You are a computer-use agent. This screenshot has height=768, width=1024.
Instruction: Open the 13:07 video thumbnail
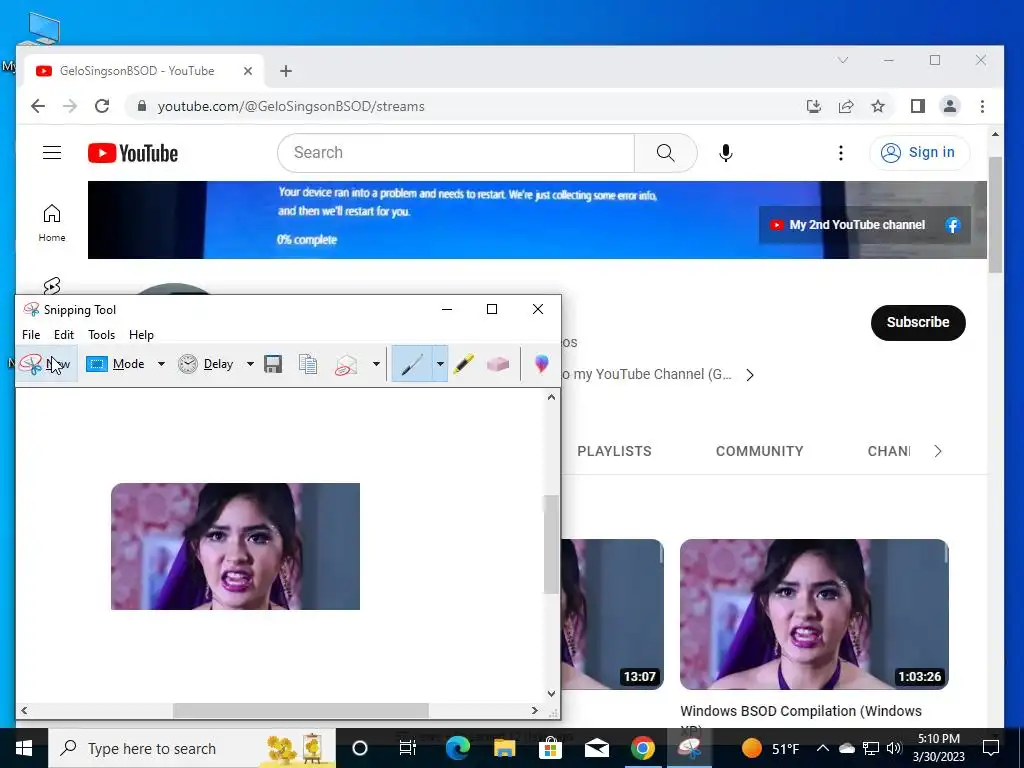(x=613, y=614)
